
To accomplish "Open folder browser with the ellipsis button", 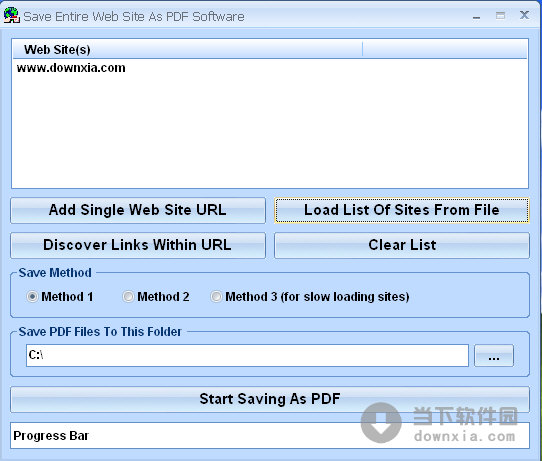I will [494, 355].
